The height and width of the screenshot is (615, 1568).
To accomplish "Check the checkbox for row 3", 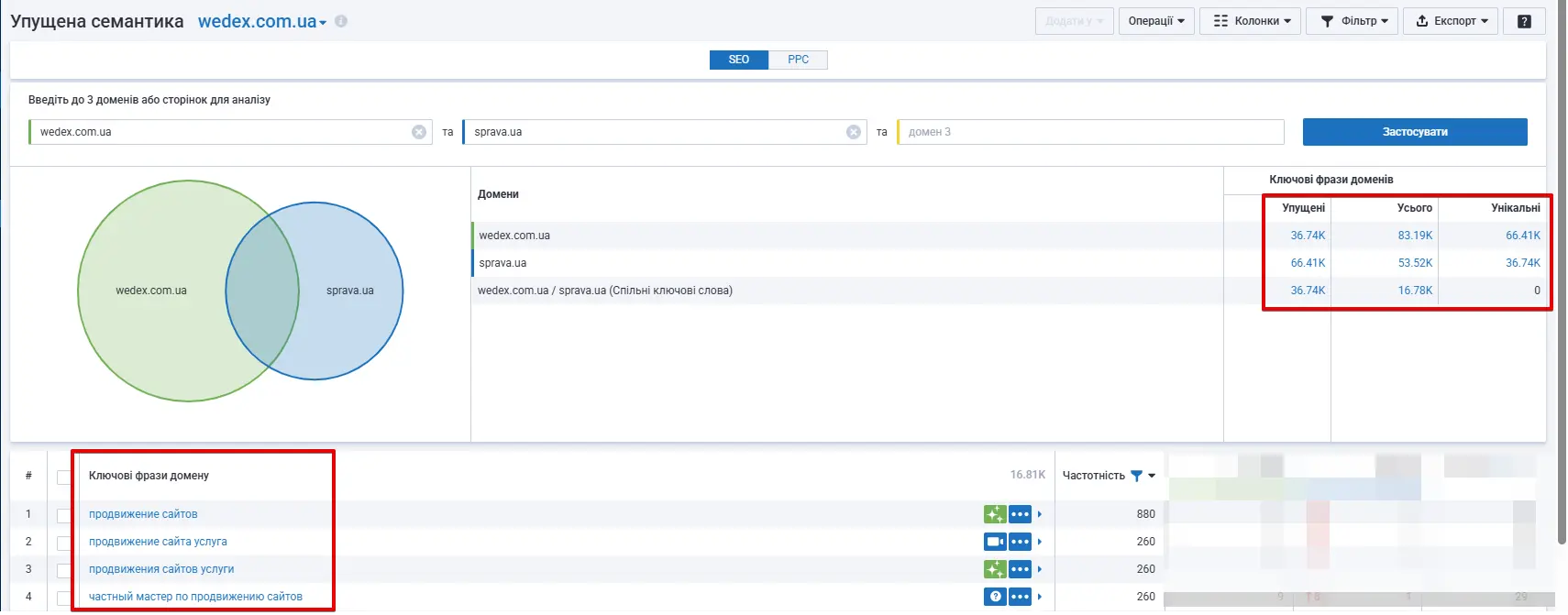I will (x=63, y=570).
